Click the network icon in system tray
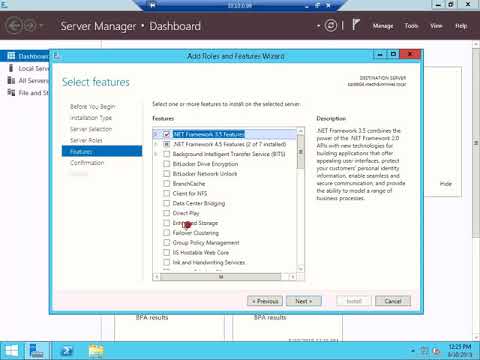 tap(425, 351)
